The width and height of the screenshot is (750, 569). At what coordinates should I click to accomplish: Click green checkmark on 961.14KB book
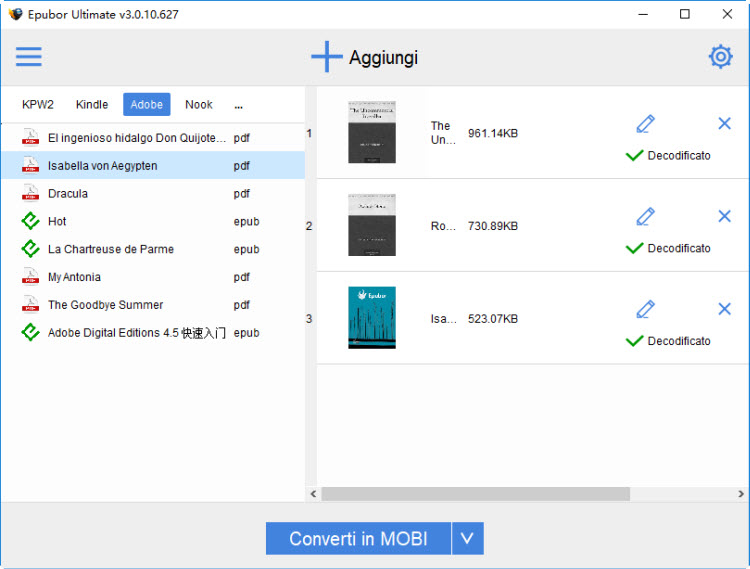(x=634, y=155)
